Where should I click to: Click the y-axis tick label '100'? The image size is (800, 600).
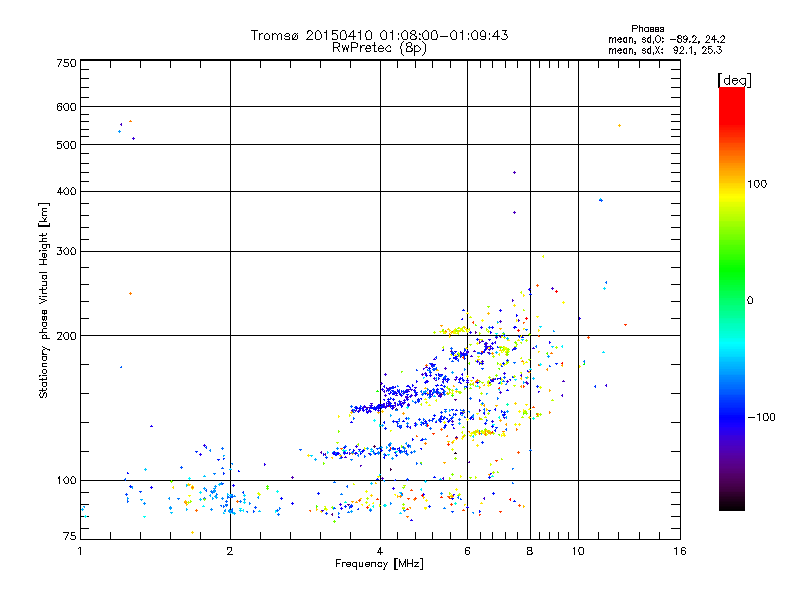(x=66, y=481)
